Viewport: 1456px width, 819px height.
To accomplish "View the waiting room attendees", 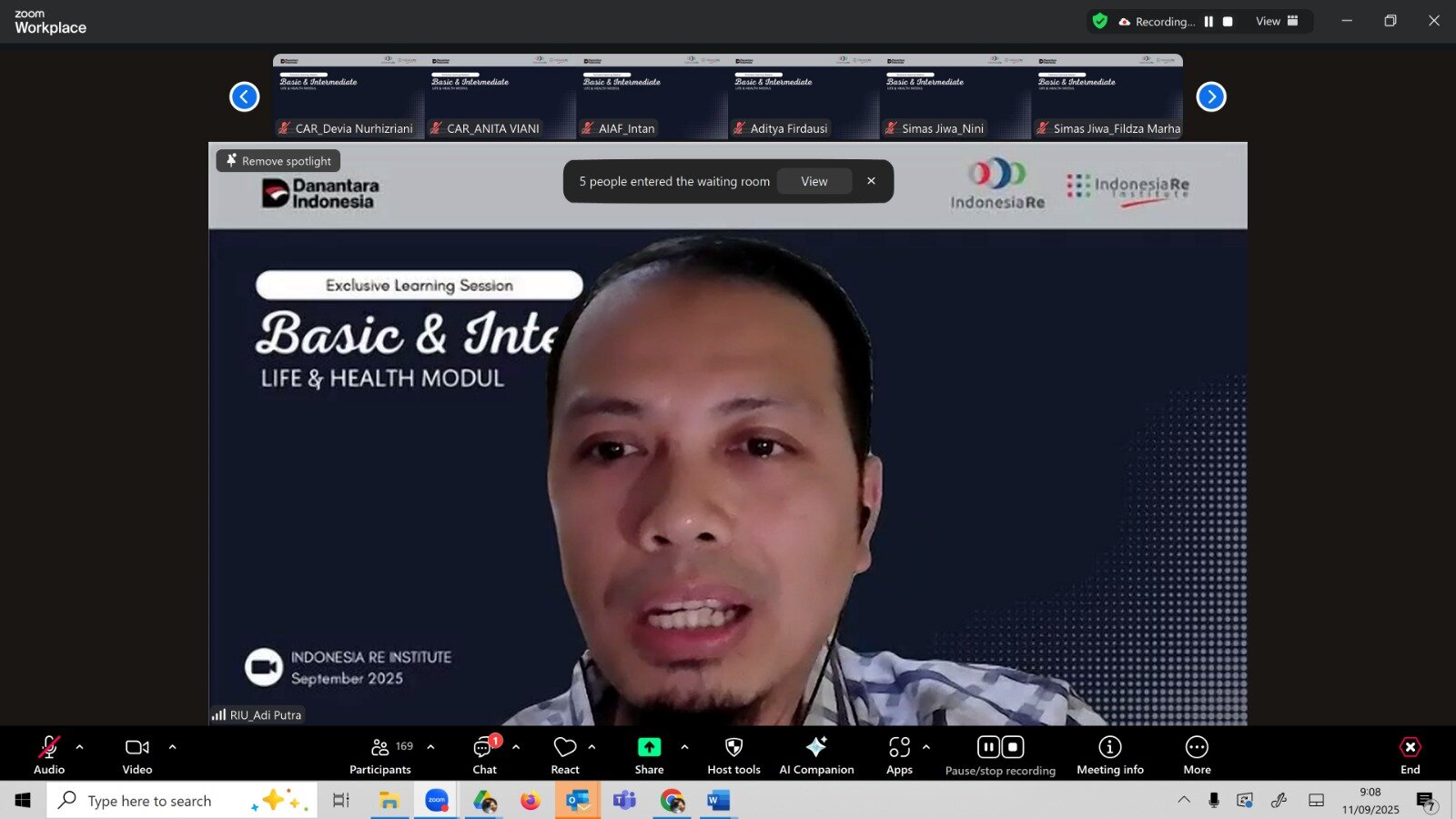I will pyautogui.click(x=814, y=181).
